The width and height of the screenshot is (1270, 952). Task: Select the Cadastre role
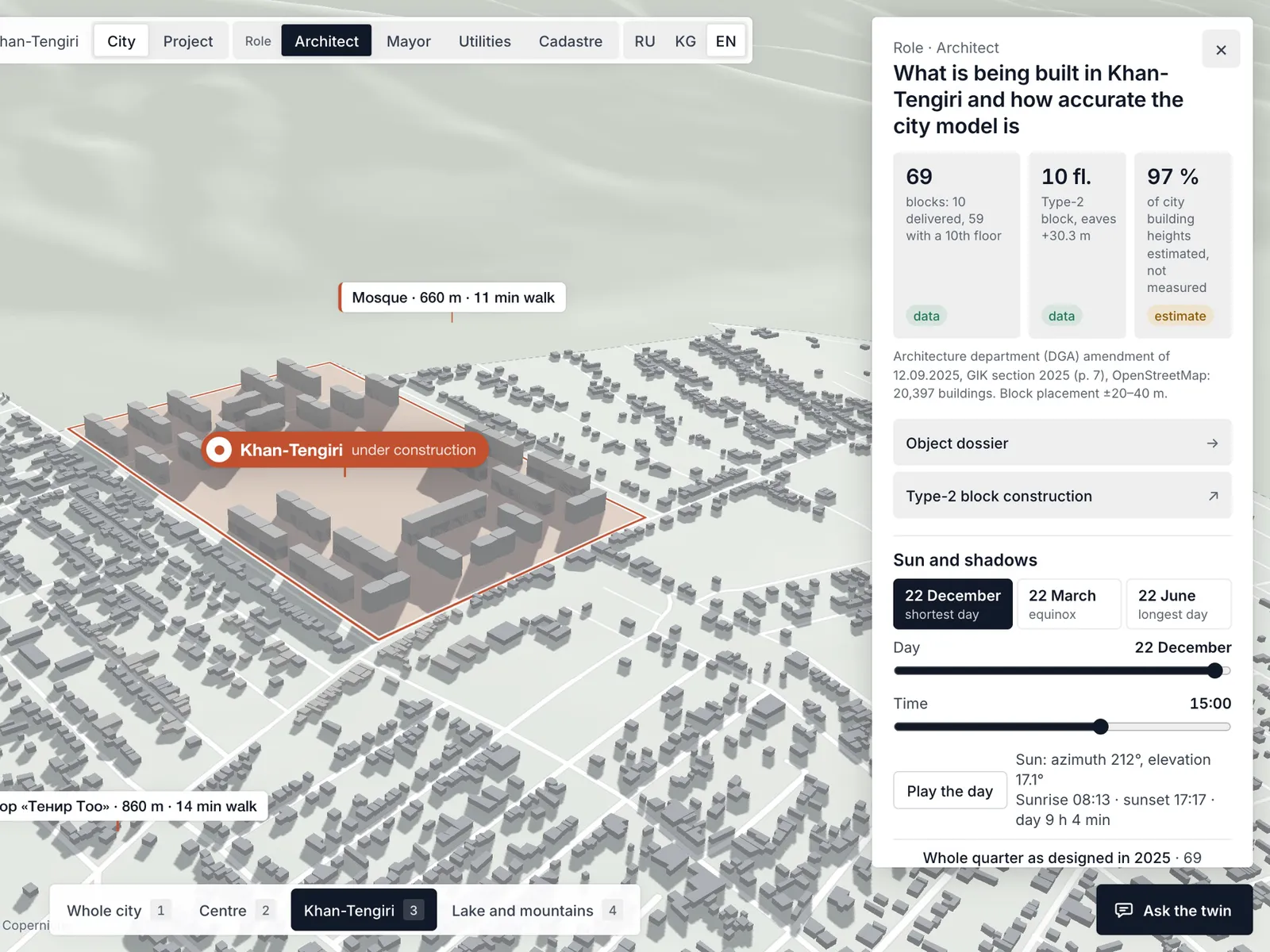point(571,41)
